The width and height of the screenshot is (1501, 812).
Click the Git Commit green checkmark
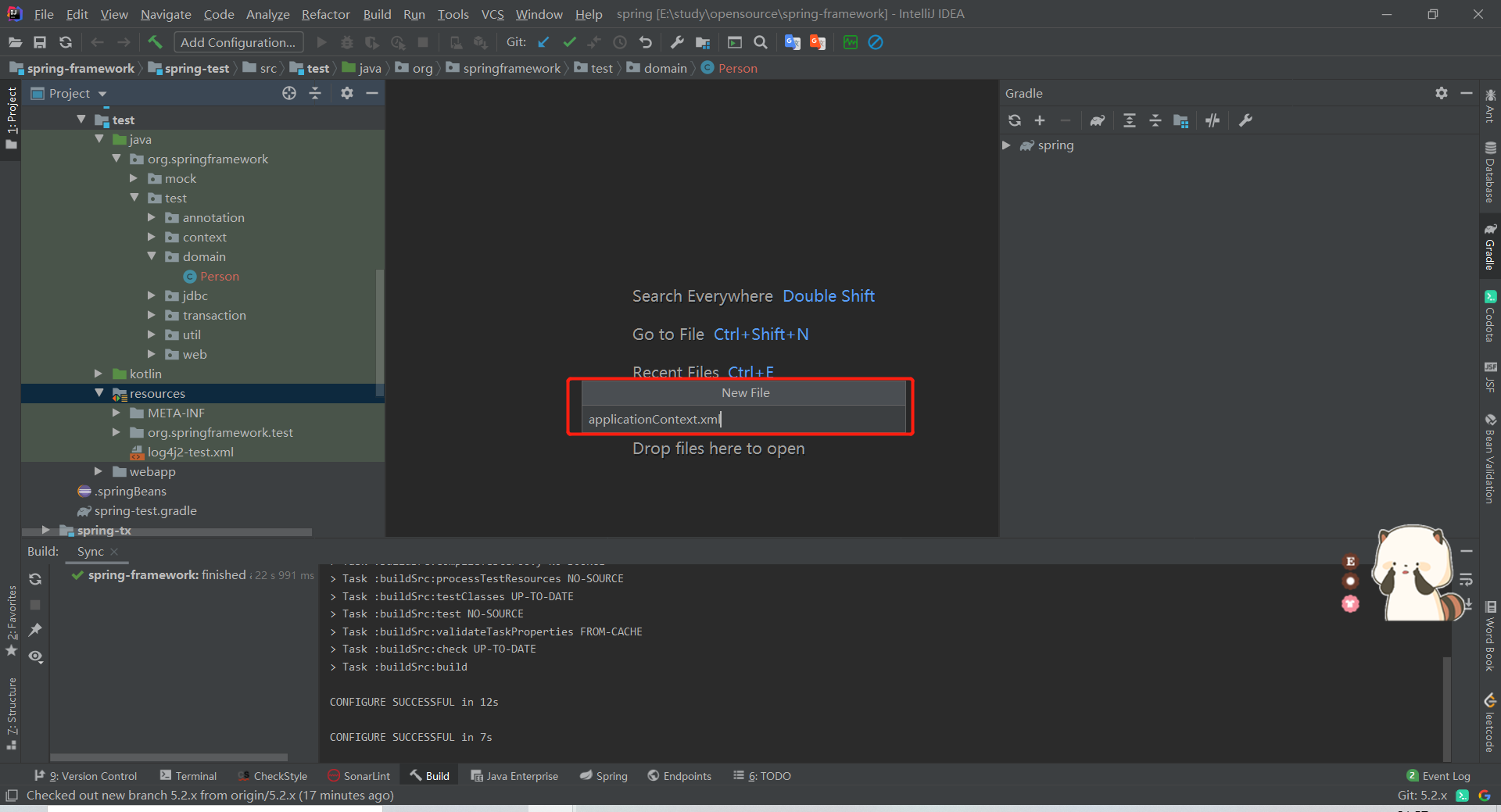pyautogui.click(x=569, y=42)
